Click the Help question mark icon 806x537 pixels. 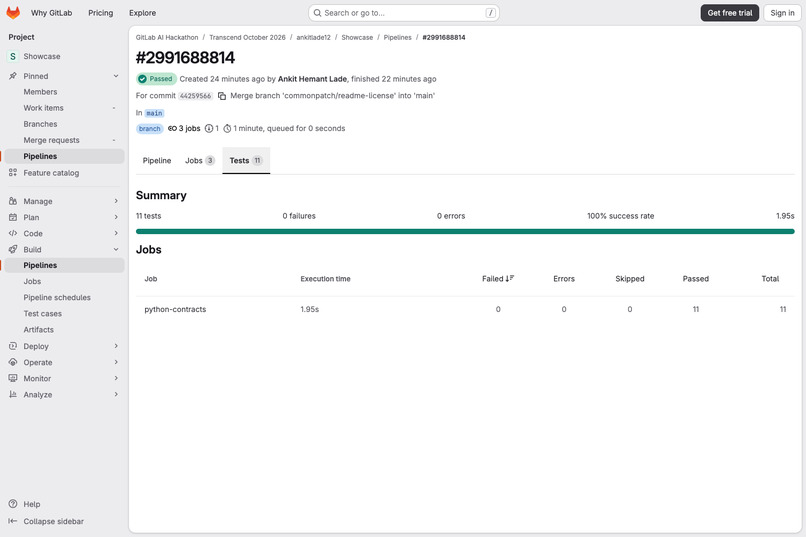(x=13, y=504)
